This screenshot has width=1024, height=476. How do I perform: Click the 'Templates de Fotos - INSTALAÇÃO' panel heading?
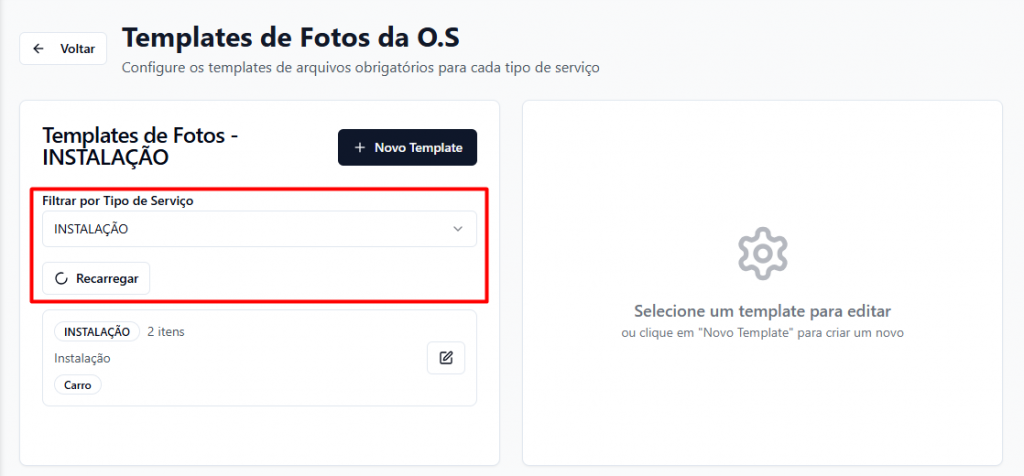[x=140, y=146]
